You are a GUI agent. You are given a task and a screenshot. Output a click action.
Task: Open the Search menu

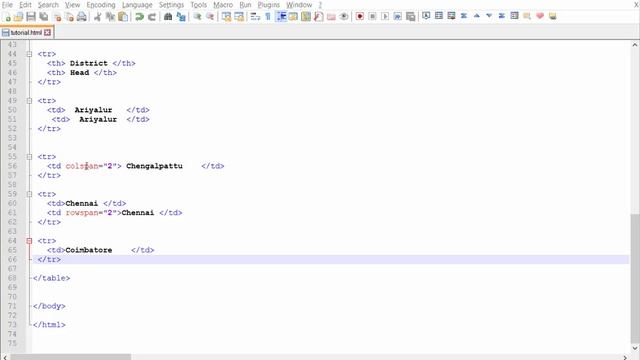[48, 5]
